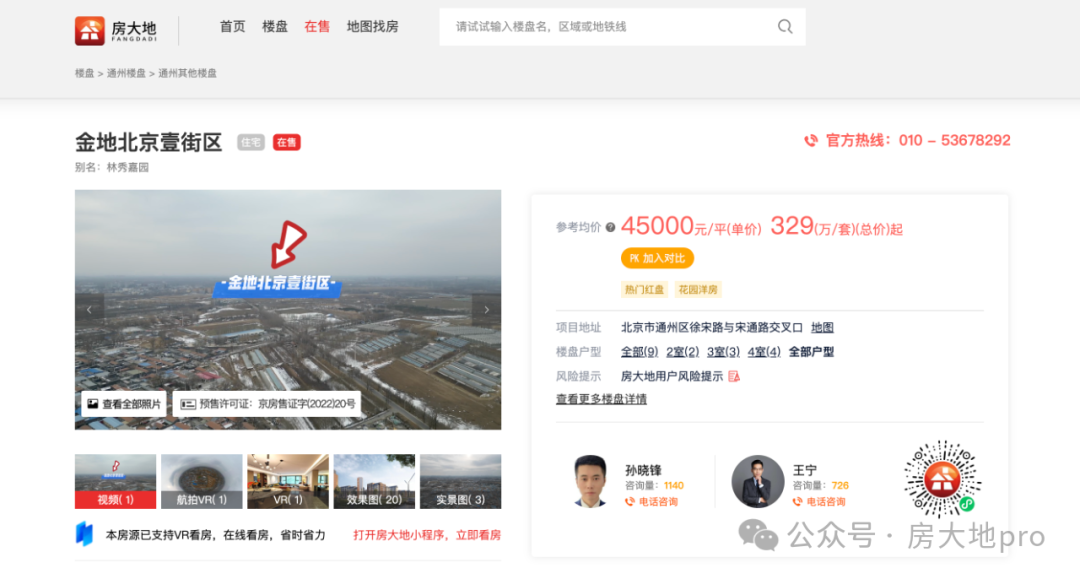Viewport: 1080px width, 579px height.
Task: Click the phone icon beside 官方热线
Action: point(811,140)
